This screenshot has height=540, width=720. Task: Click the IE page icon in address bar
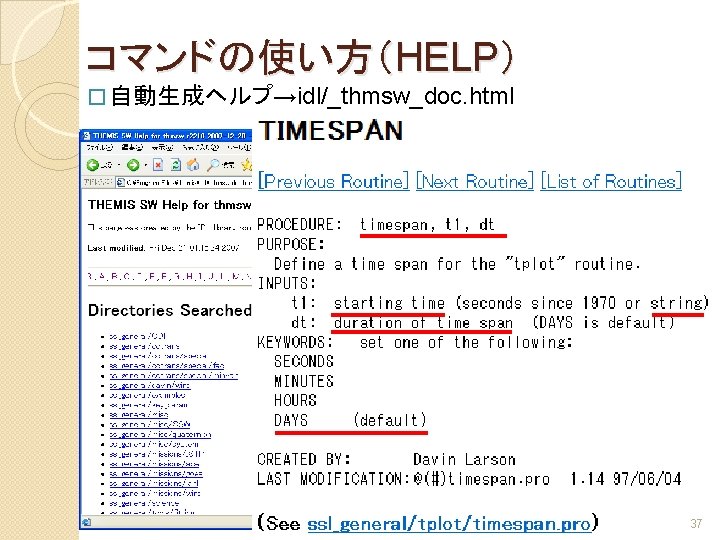[121, 183]
